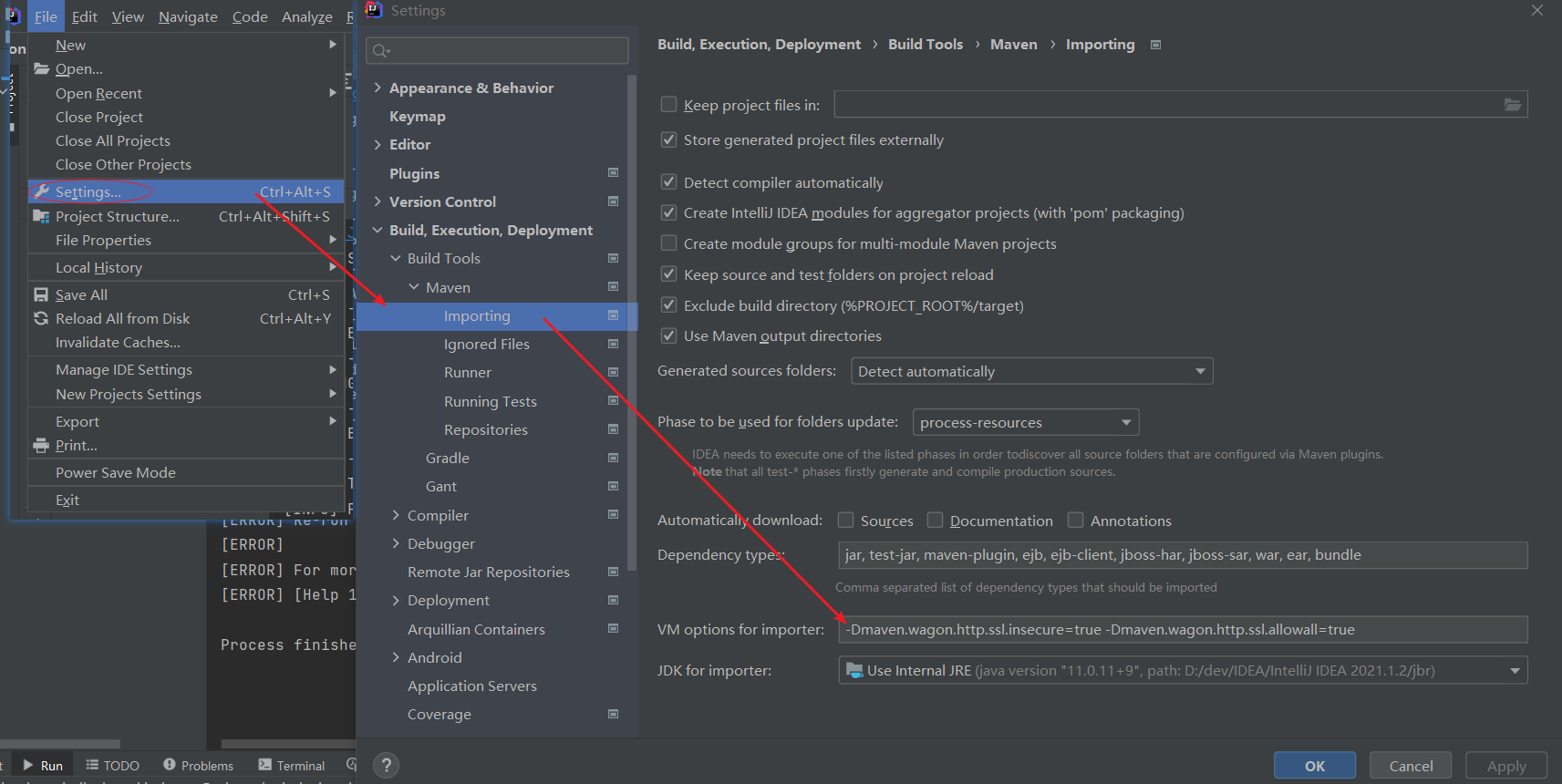Click the project-level icon on Running Tests row
Screen dimensions: 1562x784
click(613, 400)
